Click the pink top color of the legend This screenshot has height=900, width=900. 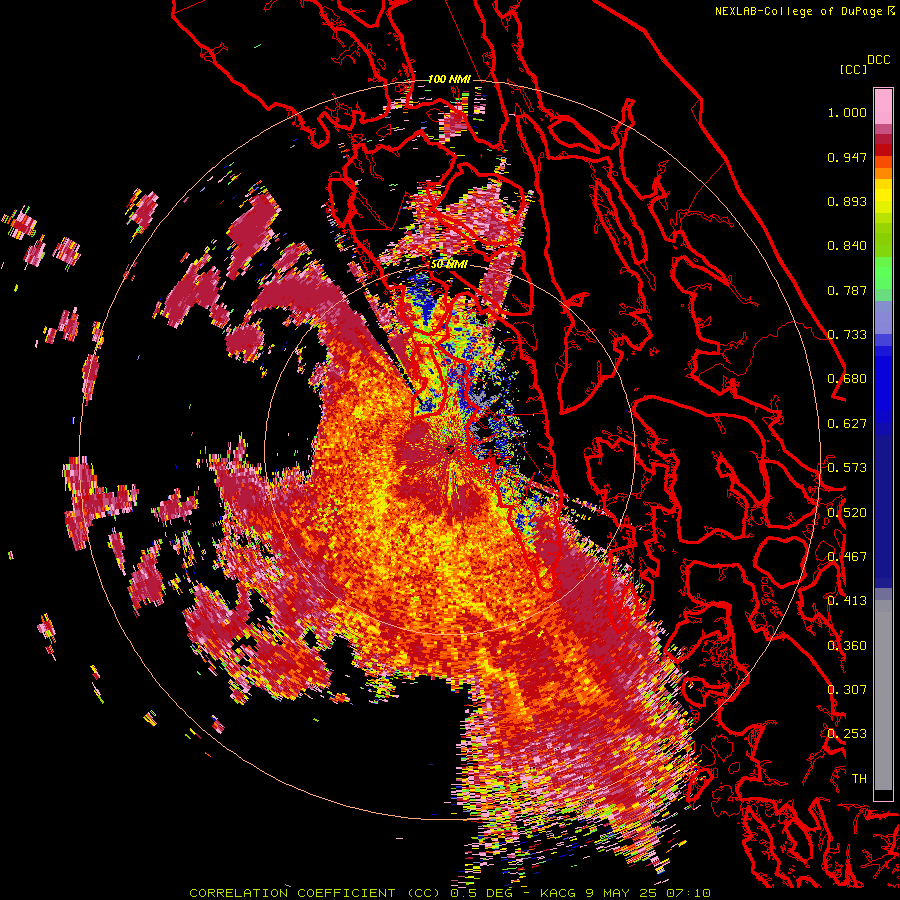[x=883, y=106]
